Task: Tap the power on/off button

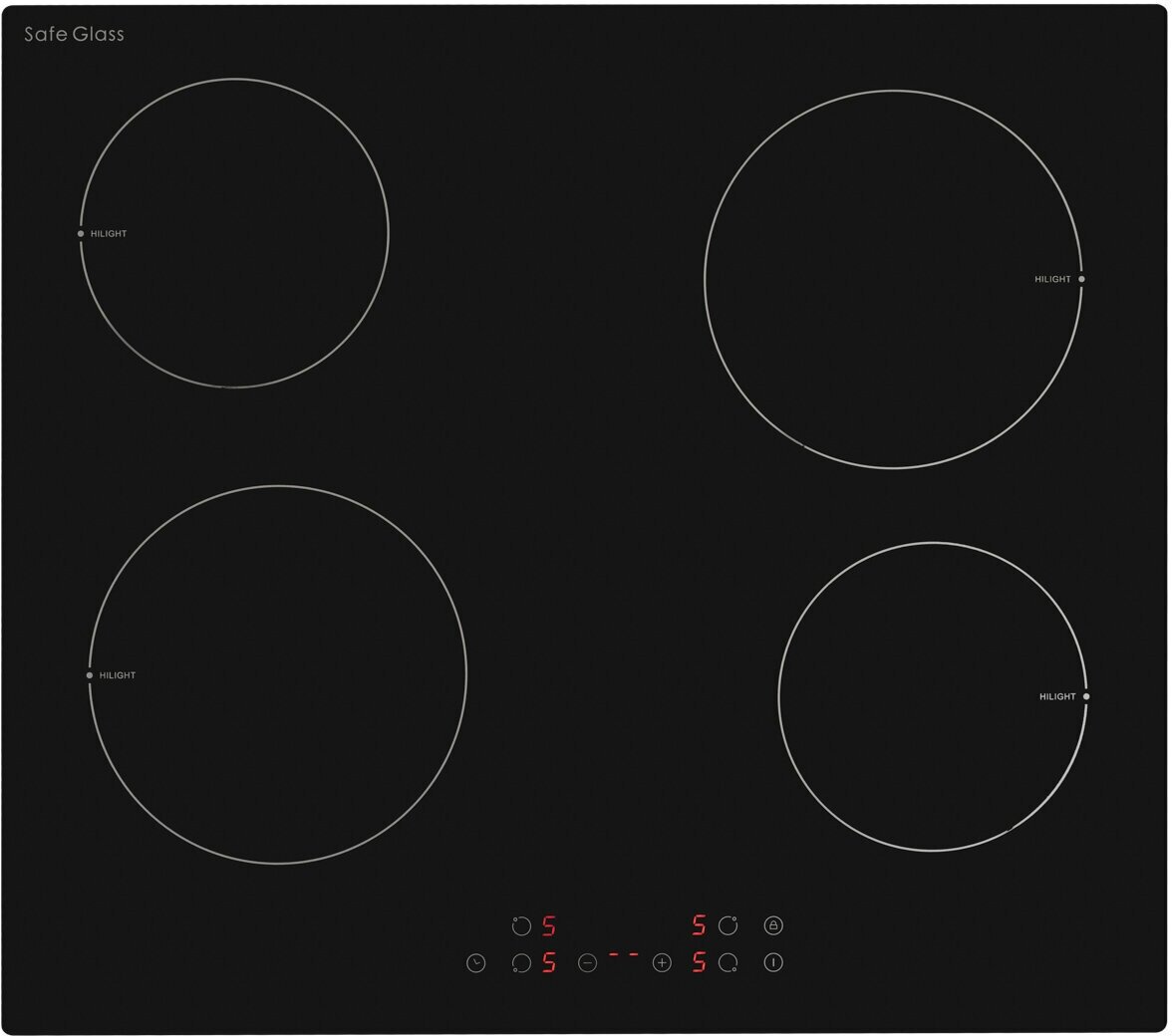Action: coord(773,962)
